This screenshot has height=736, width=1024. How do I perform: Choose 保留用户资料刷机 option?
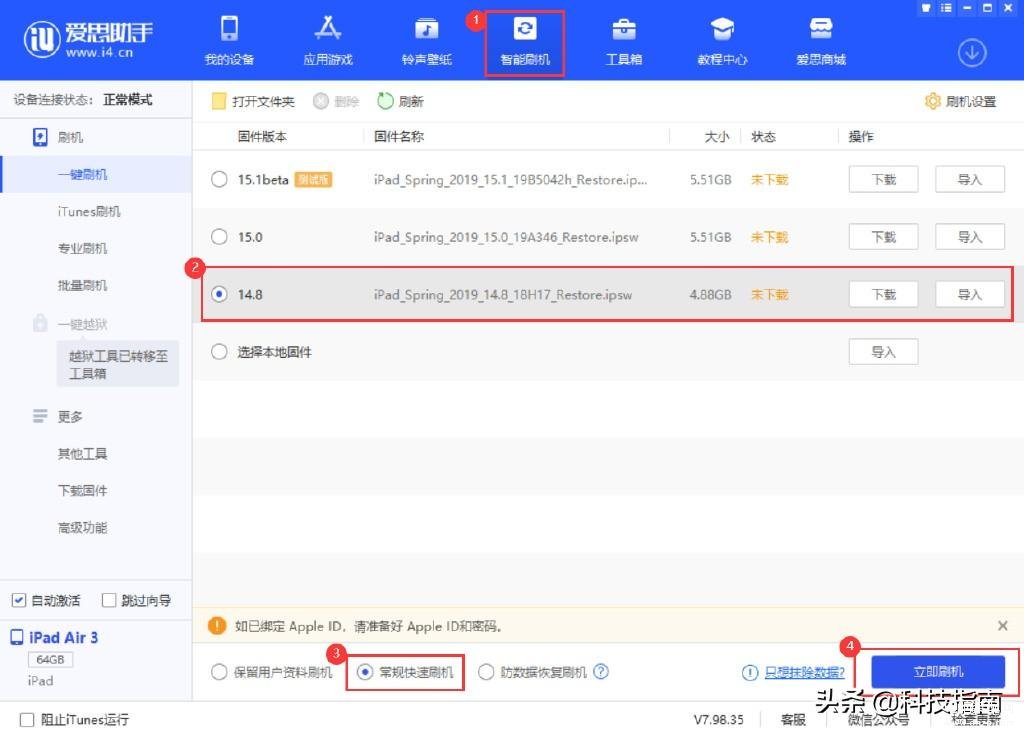click(219, 671)
